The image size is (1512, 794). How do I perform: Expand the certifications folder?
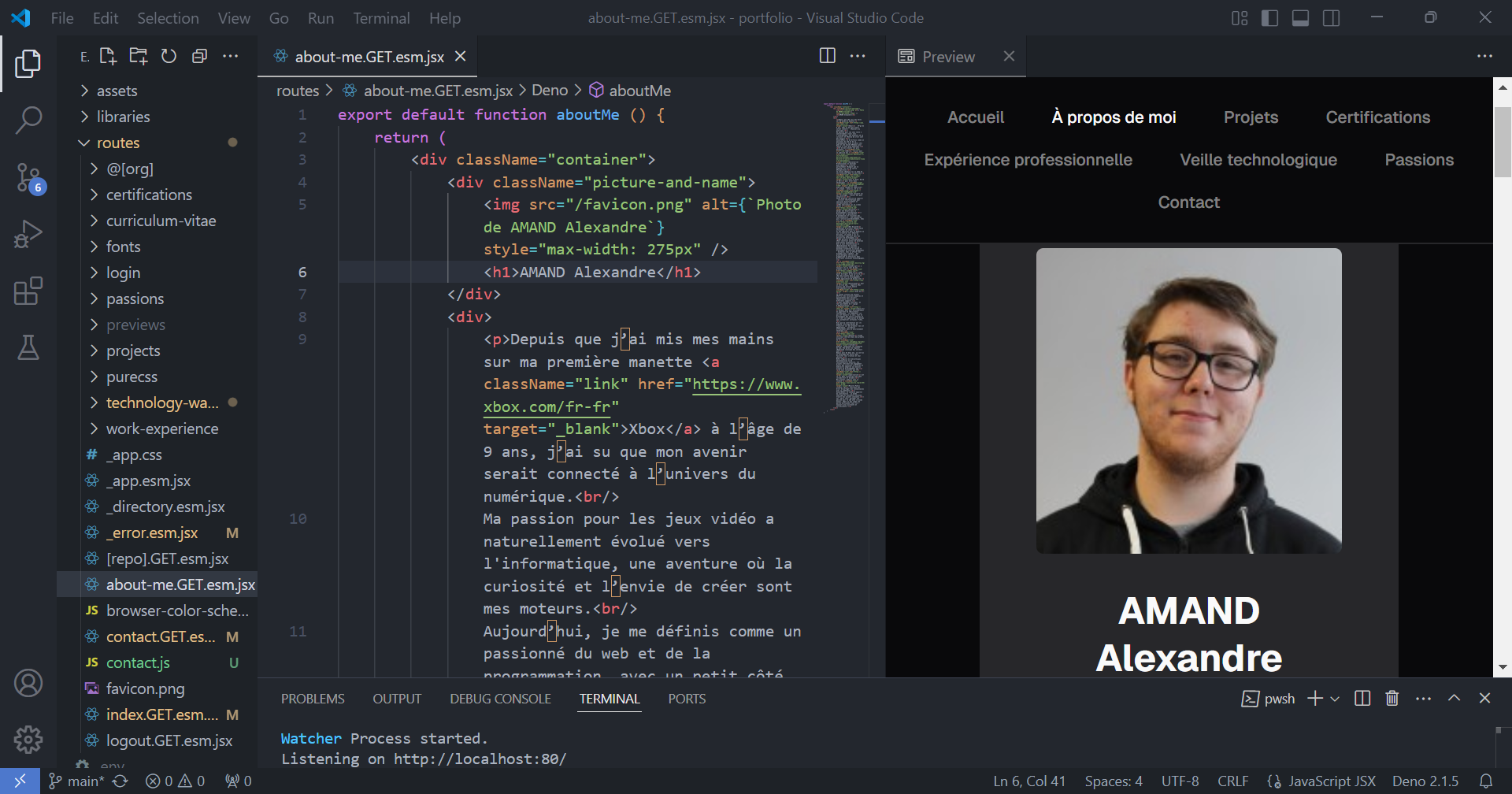tap(148, 195)
